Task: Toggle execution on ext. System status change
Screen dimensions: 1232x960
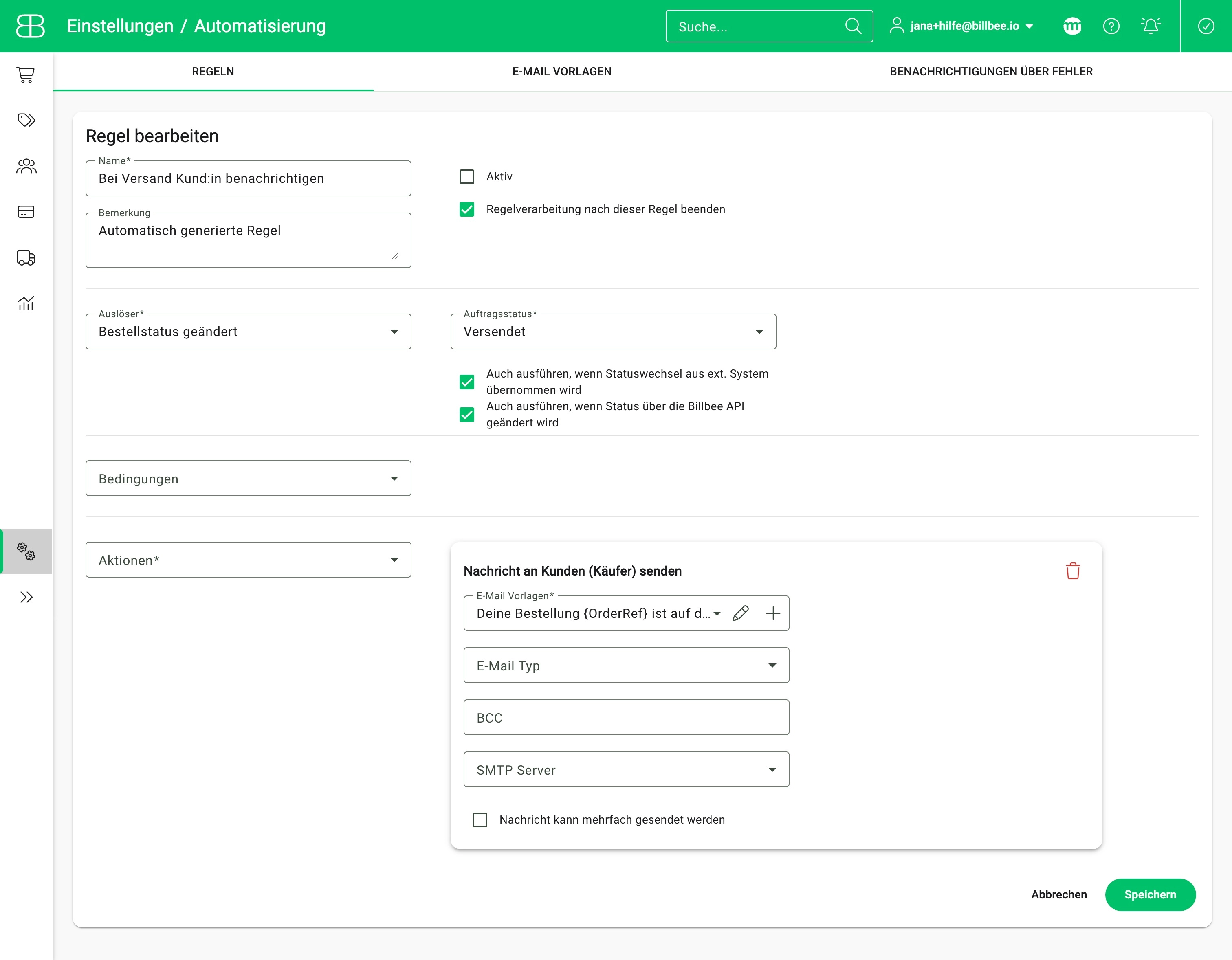Action: tap(466, 382)
